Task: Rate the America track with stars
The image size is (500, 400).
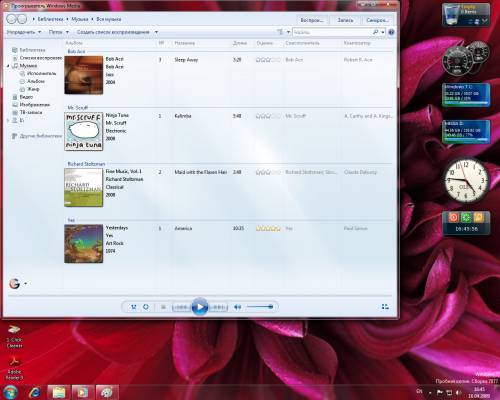Action: click(268, 228)
